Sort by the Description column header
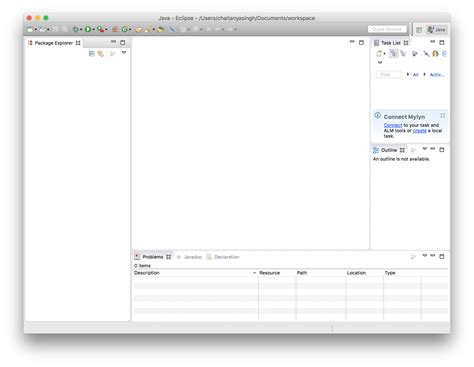Screen dimensions: 474x367 click(195, 273)
